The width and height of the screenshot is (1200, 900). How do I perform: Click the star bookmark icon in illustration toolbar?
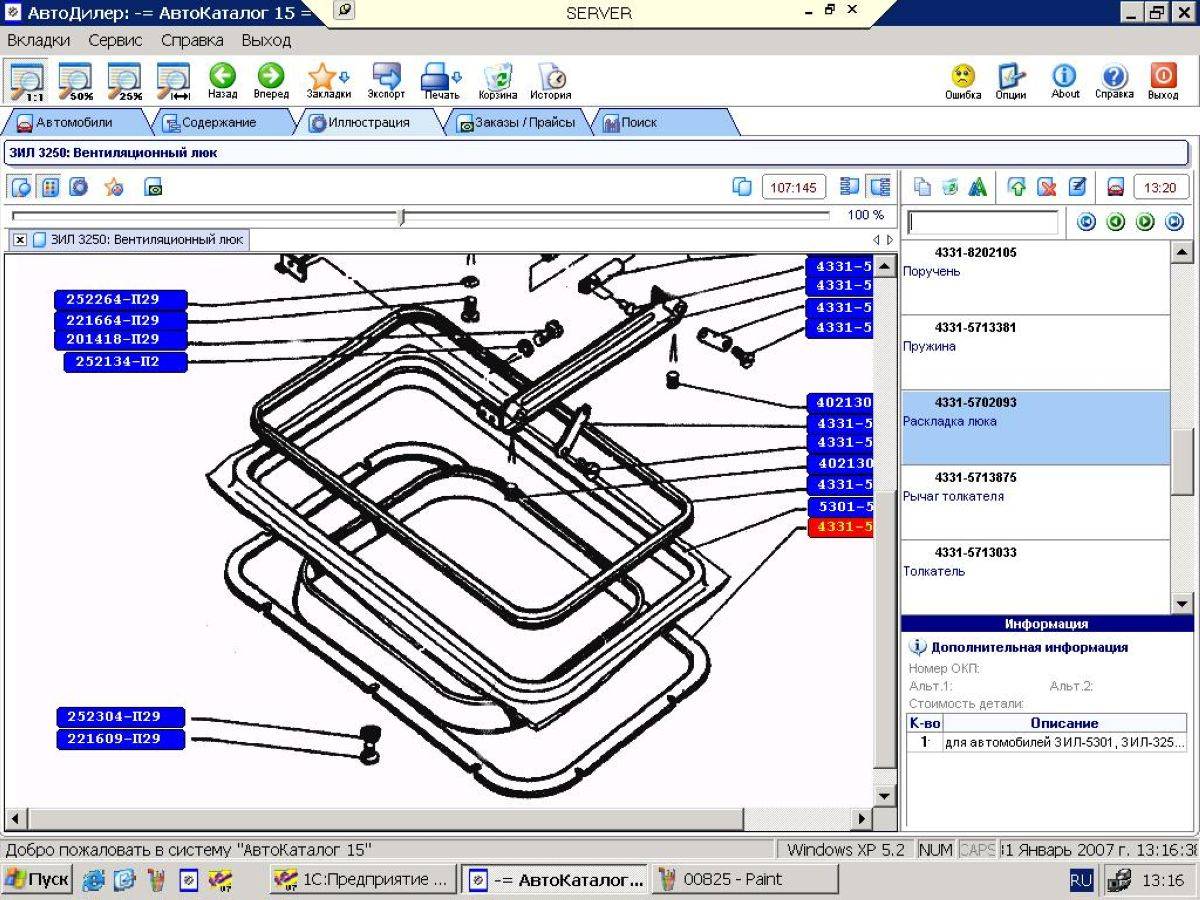[113, 187]
